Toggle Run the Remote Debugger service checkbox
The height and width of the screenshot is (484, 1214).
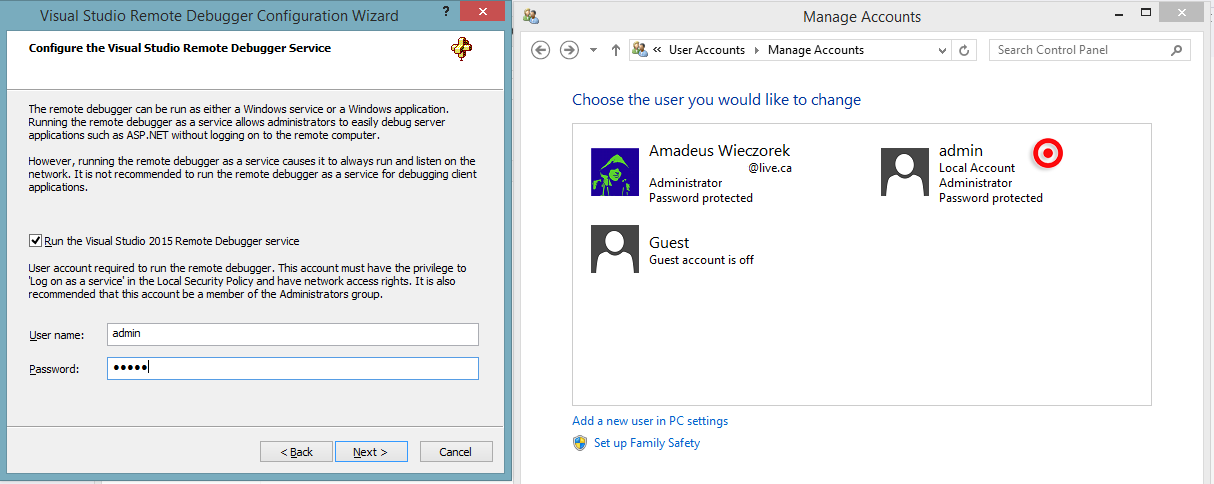pyautogui.click(x=36, y=240)
